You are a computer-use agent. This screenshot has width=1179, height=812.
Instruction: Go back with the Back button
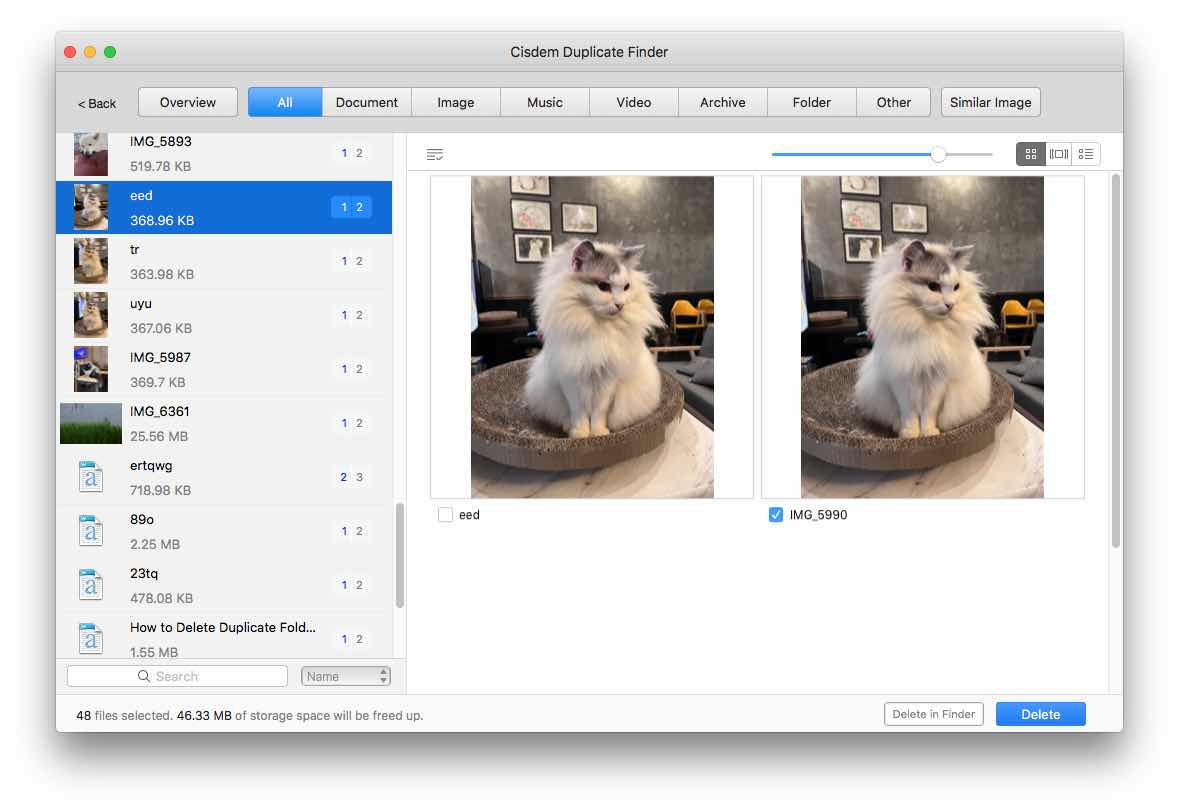(x=97, y=103)
